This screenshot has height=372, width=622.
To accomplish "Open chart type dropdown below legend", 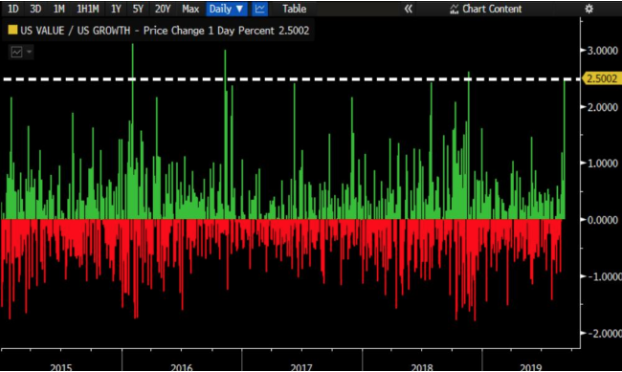I will pos(21,52).
